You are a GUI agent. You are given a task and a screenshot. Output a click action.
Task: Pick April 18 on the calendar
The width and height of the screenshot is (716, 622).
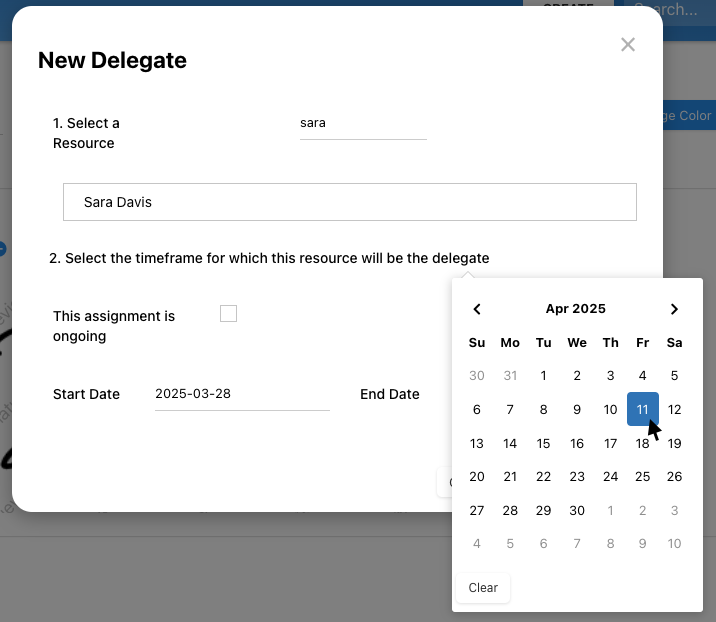point(642,443)
